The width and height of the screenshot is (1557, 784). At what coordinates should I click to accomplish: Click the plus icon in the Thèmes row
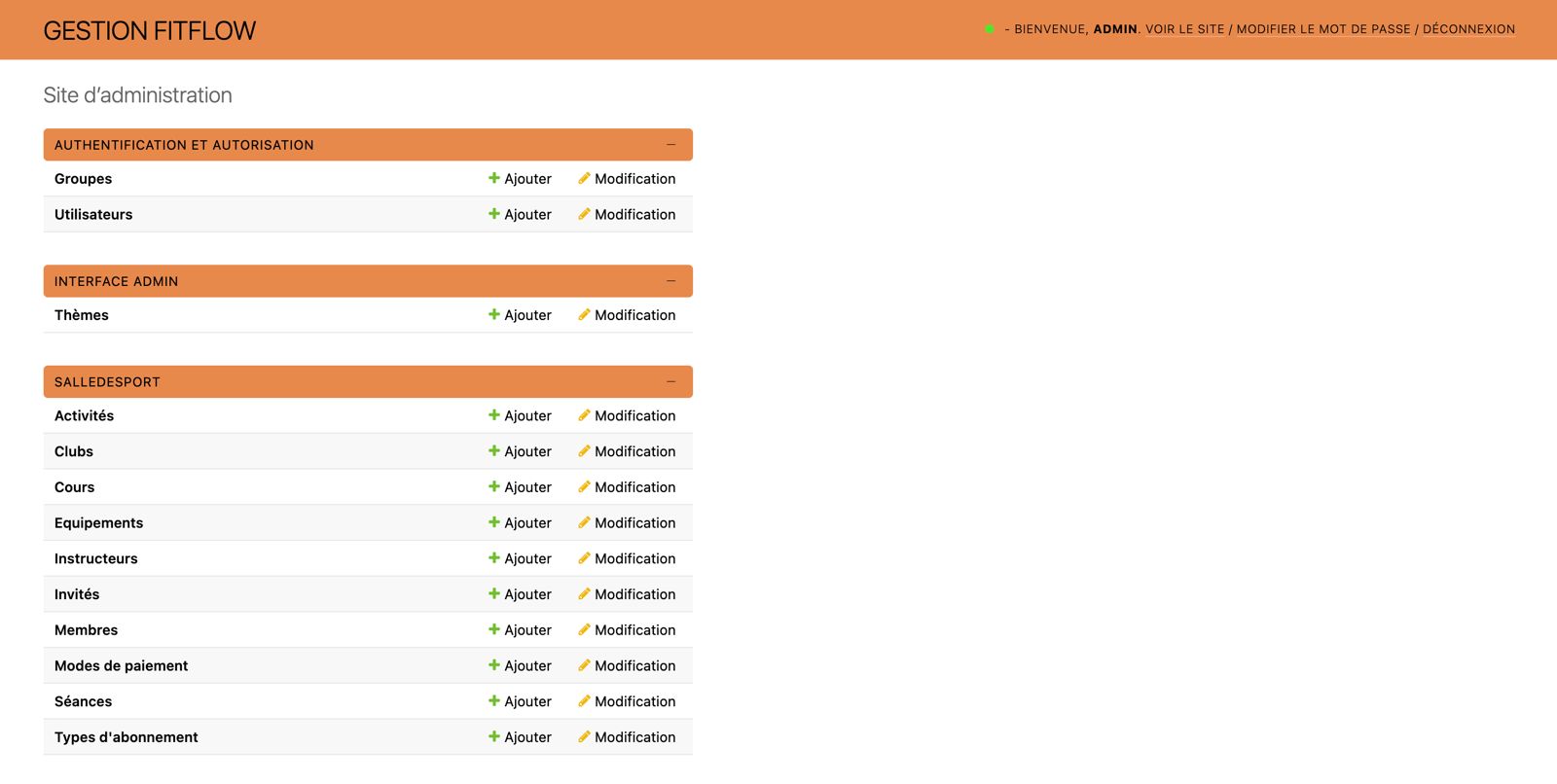pyautogui.click(x=494, y=314)
